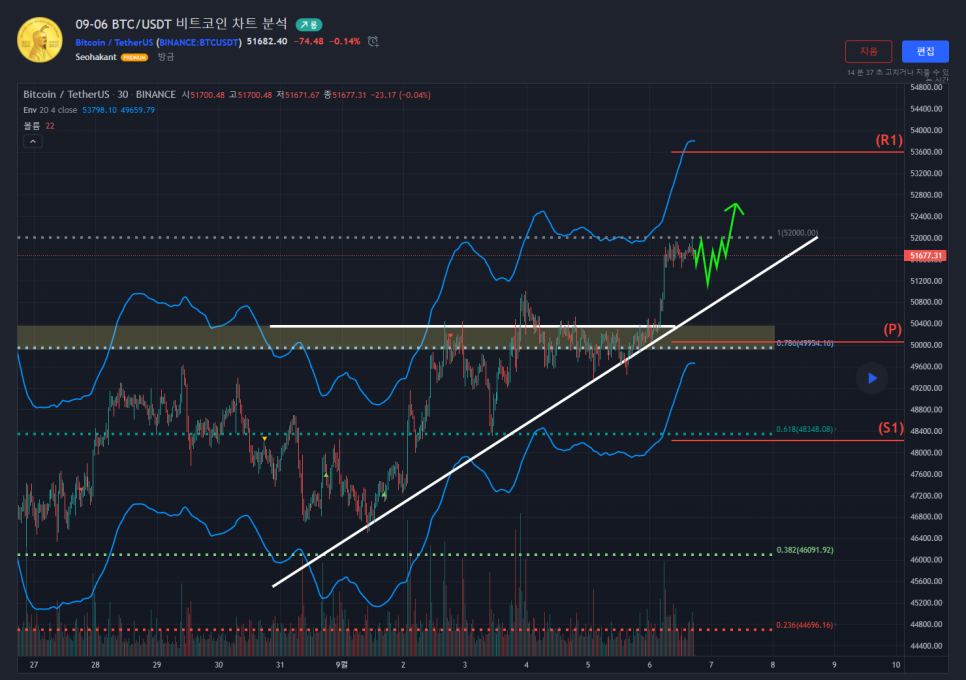Click the red 51677.31 current price label
The image size is (966, 680).
pos(924,256)
